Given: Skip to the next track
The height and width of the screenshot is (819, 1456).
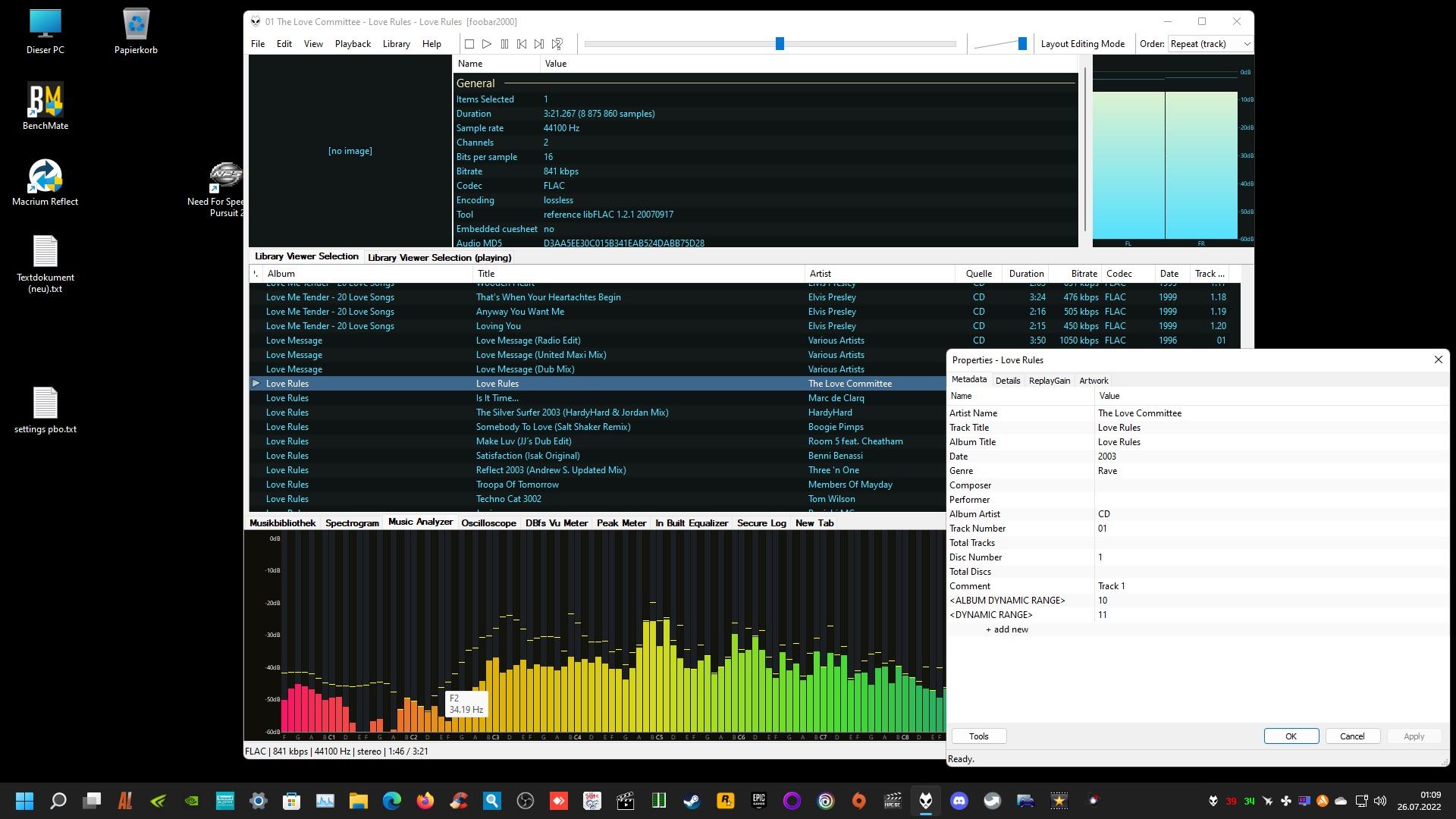Looking at the screenshot, I should tap(539, 44).
